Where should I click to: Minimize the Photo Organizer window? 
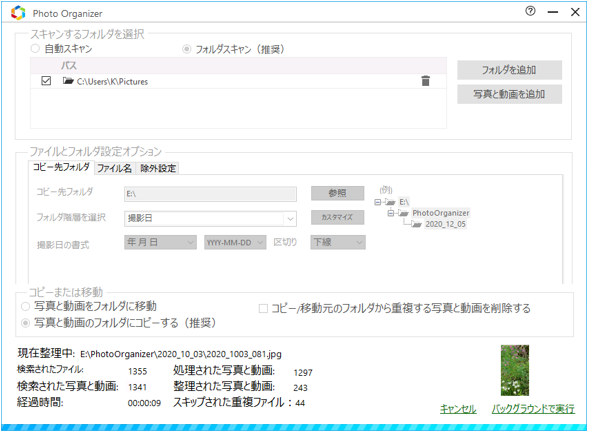click(x=553, y=12)
